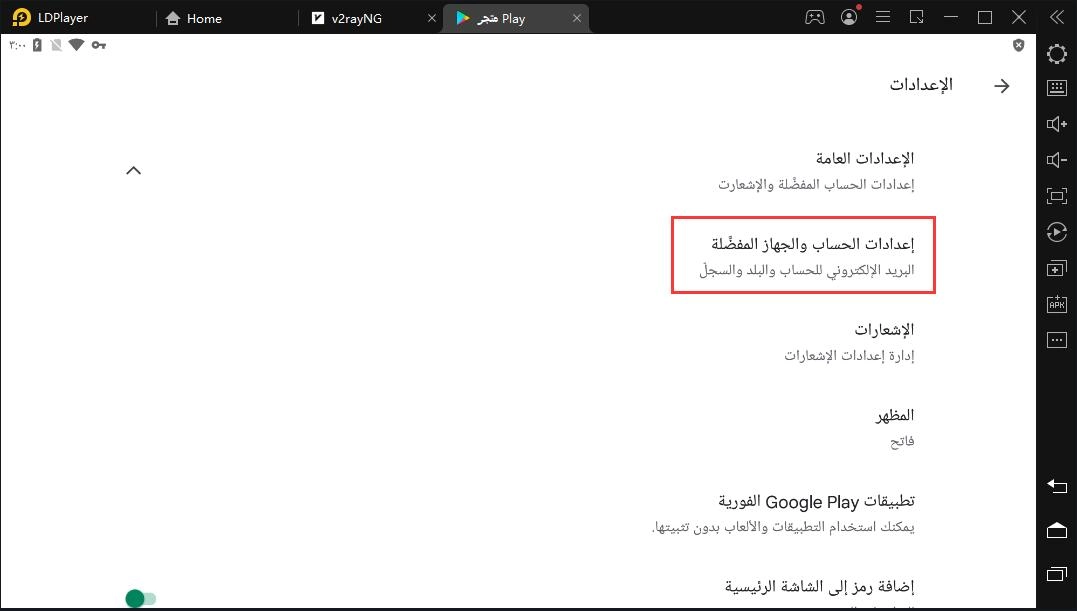Click the recent apps button in sidebar
Screen dimensions: 1077x611
1056,573
